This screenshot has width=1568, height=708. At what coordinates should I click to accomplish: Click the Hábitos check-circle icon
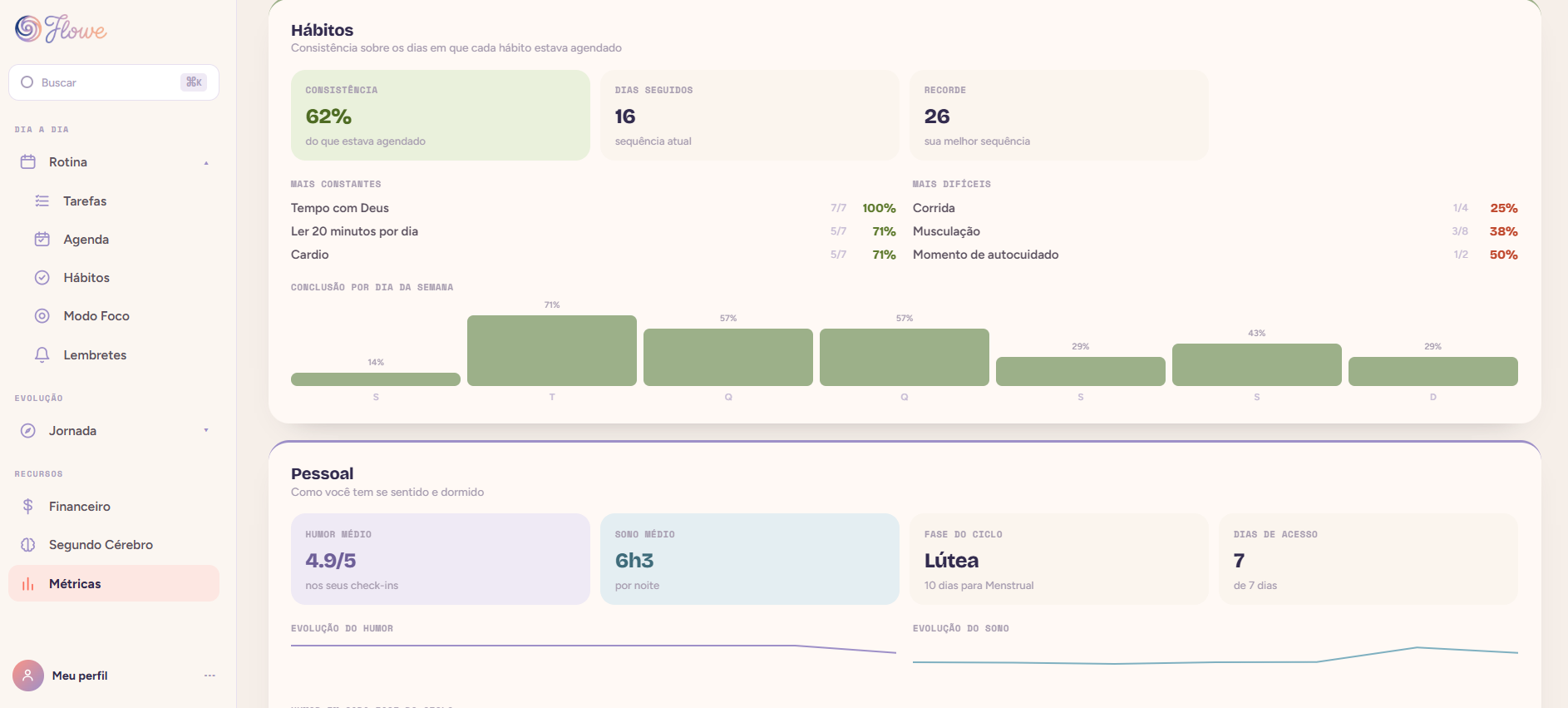click(x=42, y=278)
